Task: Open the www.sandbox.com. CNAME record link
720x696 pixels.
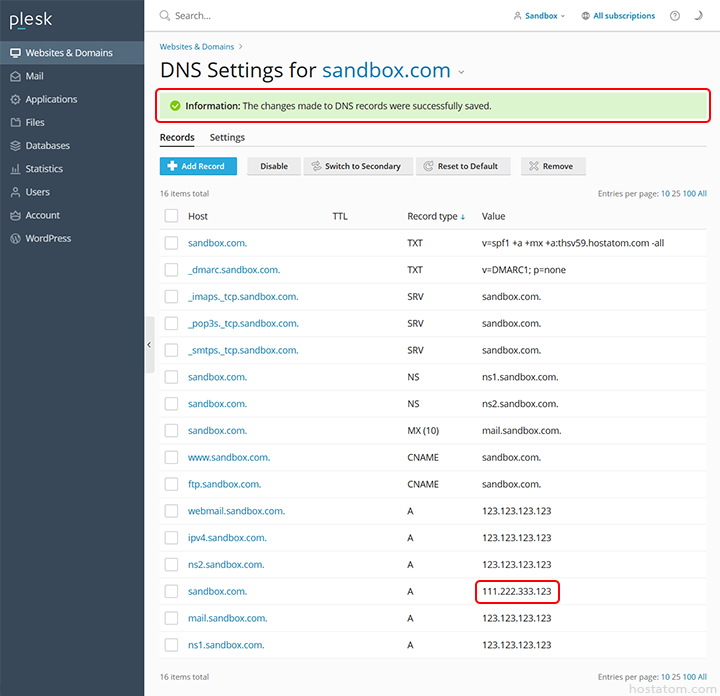Action: (x=228, y=457)
